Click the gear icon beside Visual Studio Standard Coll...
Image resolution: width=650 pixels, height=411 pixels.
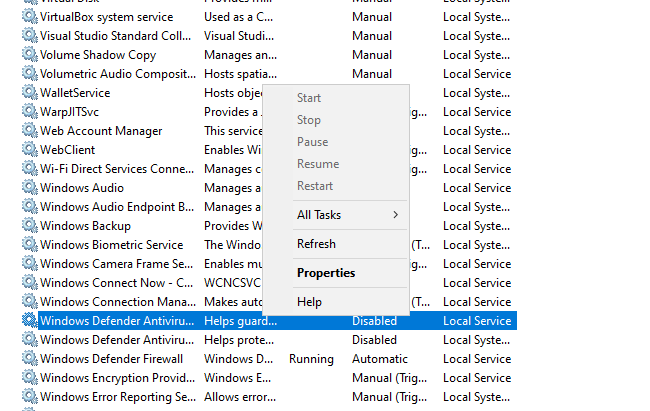pos(29,36)
